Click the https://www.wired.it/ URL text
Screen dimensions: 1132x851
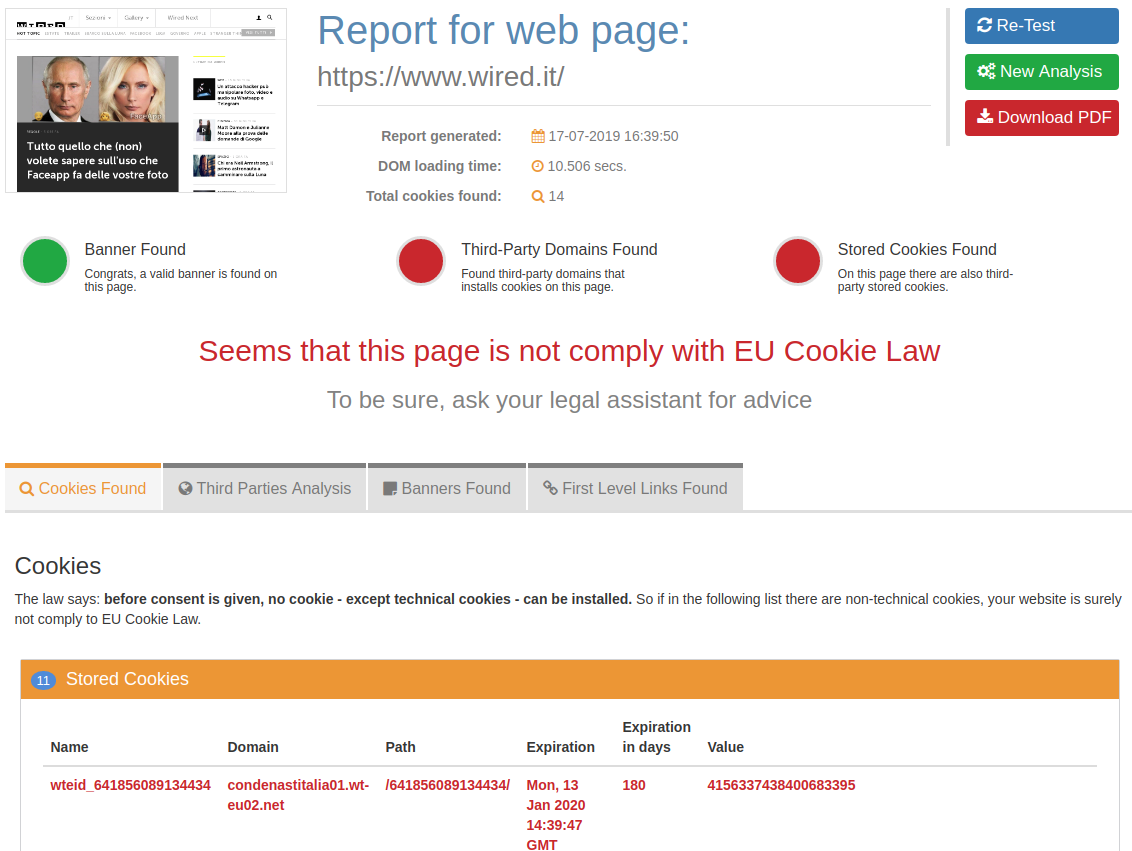pos(440,77)
